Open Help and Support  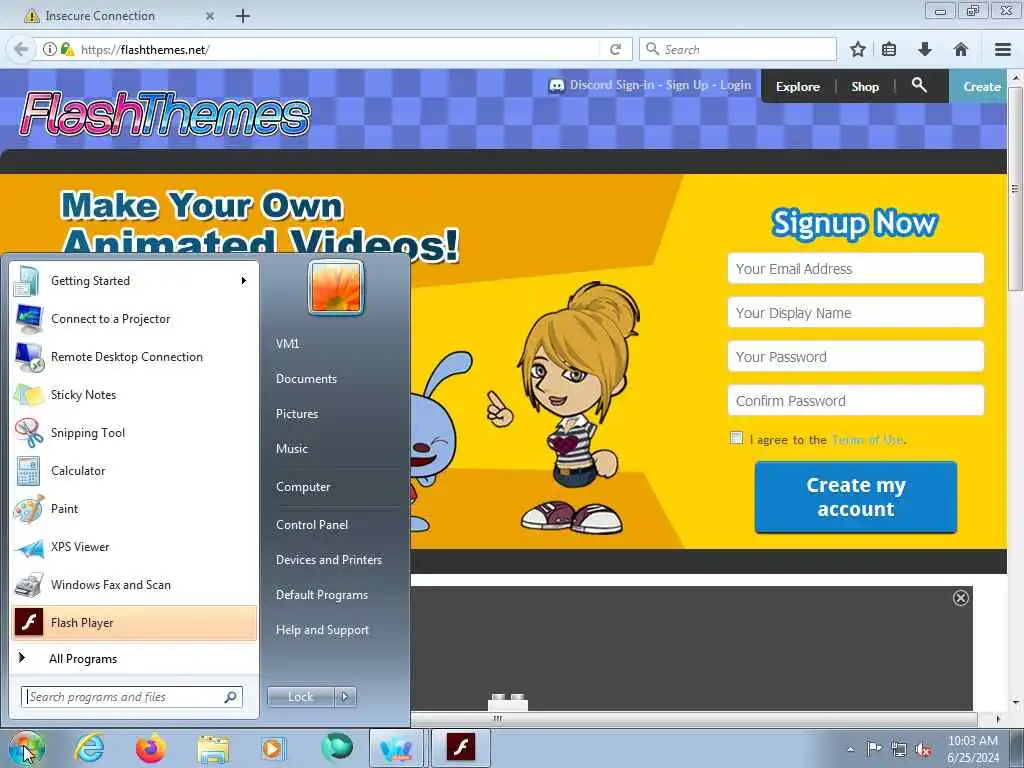pos(323,630)
